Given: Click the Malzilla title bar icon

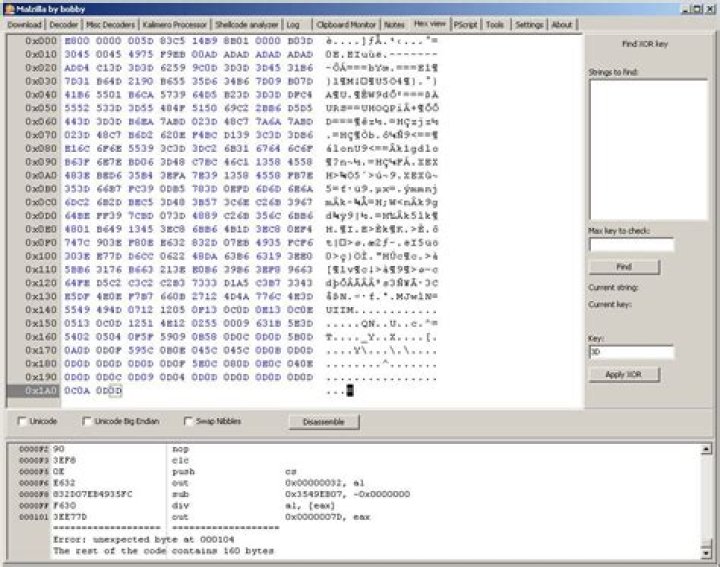Looking at the screenshot, I should click(x=10, y=9).
